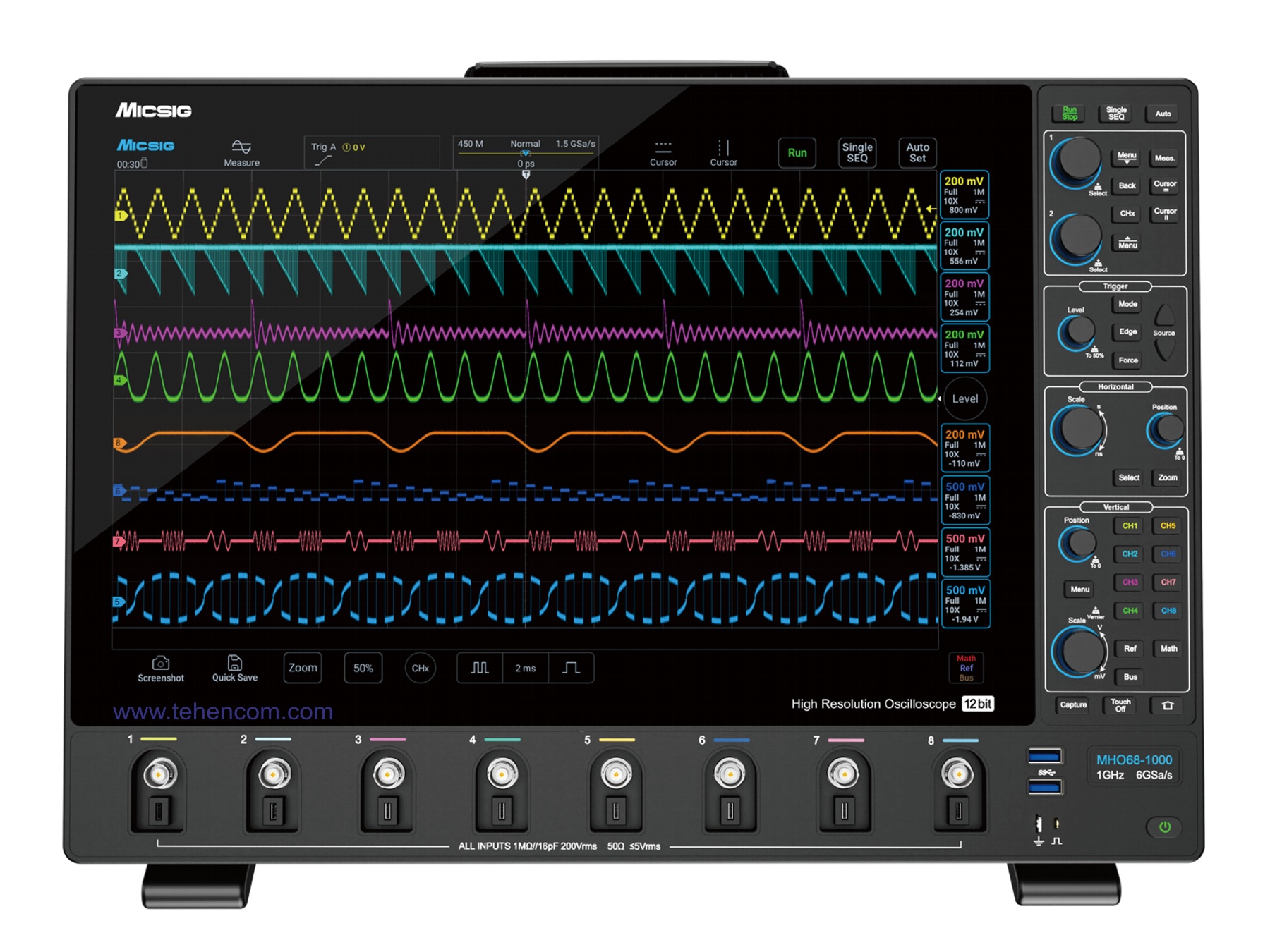Open the horizontal Cursor icon
Screen dimensions: 1270x952
tap(663, 152)
